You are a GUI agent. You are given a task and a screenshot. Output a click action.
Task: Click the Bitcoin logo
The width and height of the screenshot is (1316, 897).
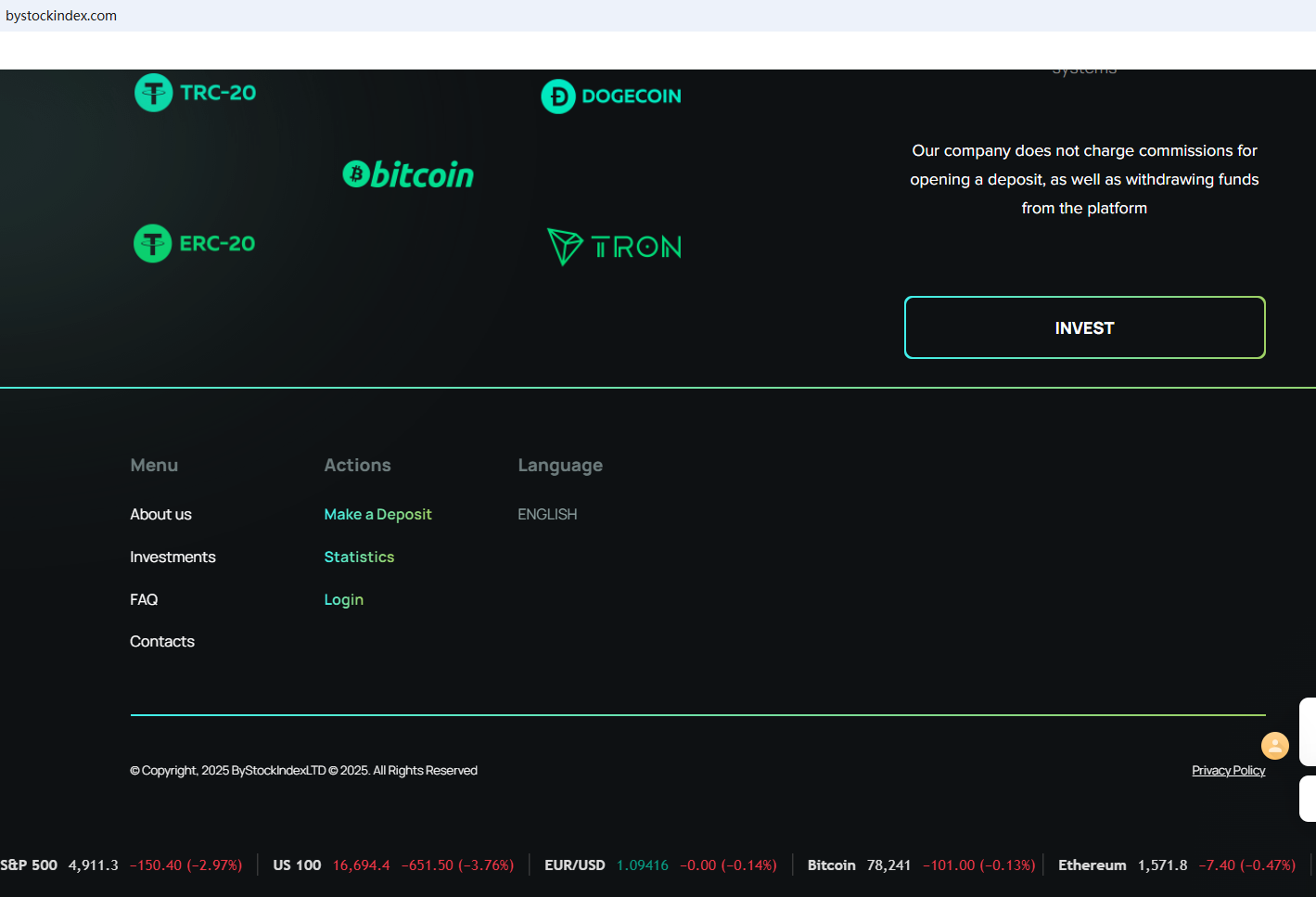click(x=408, y=174)
